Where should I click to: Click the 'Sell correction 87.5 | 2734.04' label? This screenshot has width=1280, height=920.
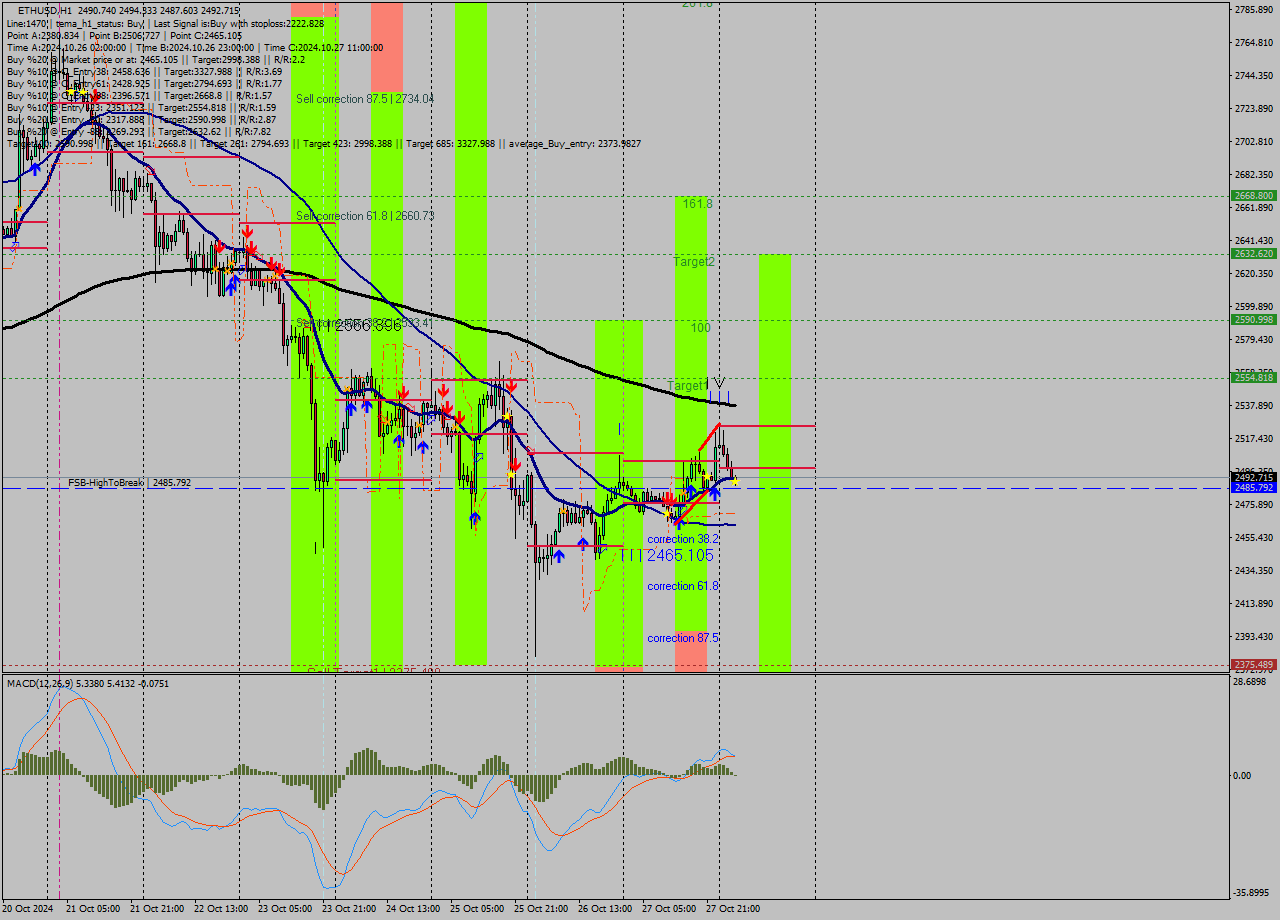365,99
